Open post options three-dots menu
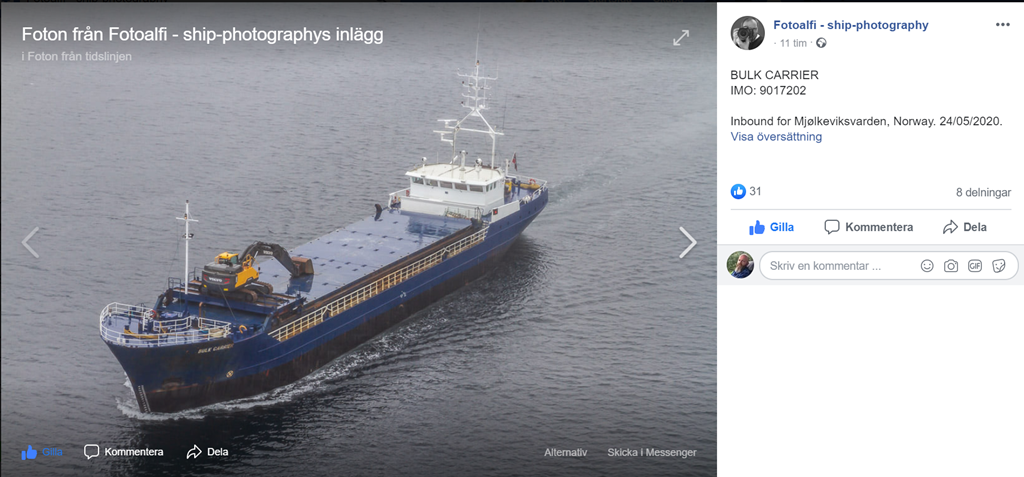This screenshot has width=1024, height=477. [x=1002, y=25]
